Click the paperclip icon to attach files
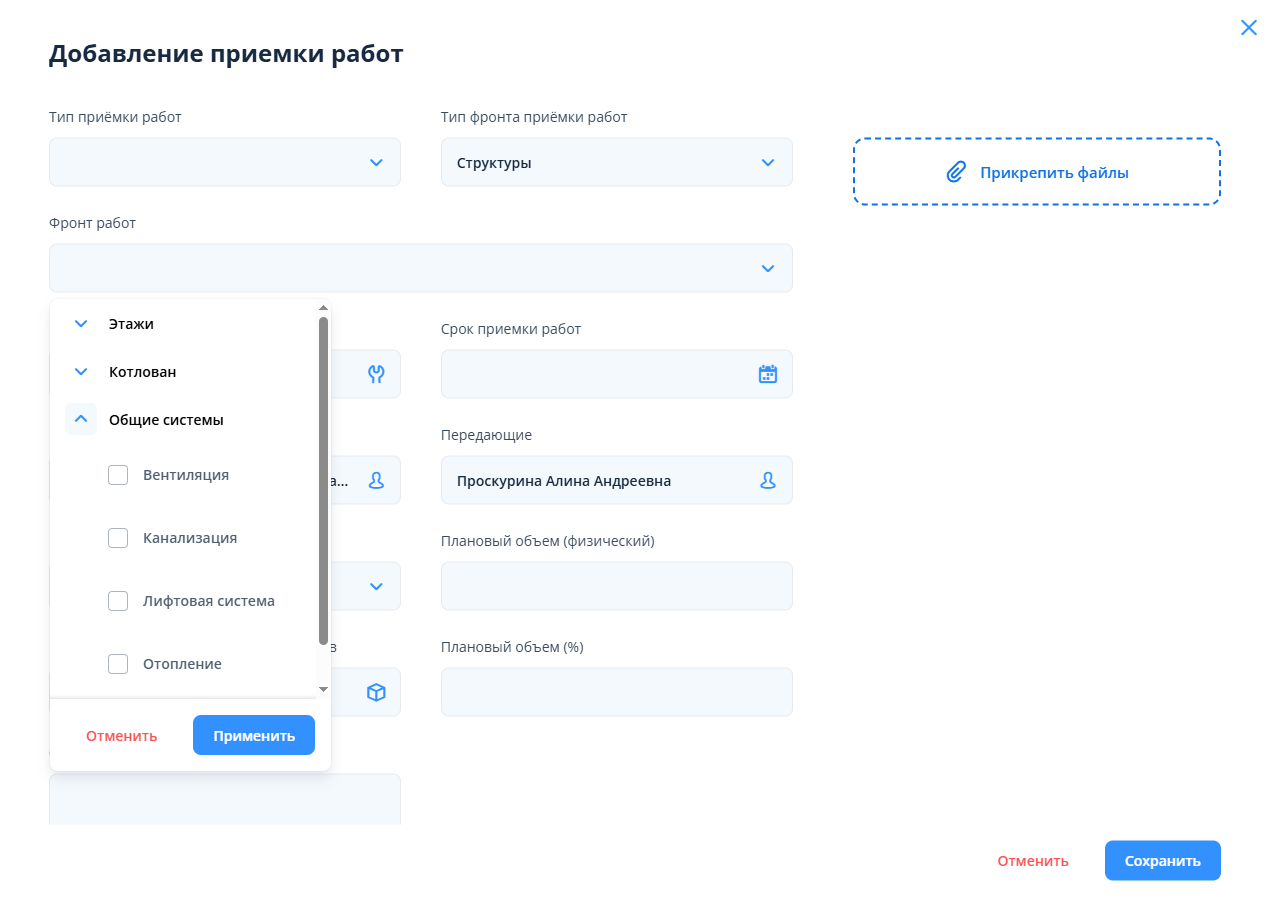 [956, 173]
